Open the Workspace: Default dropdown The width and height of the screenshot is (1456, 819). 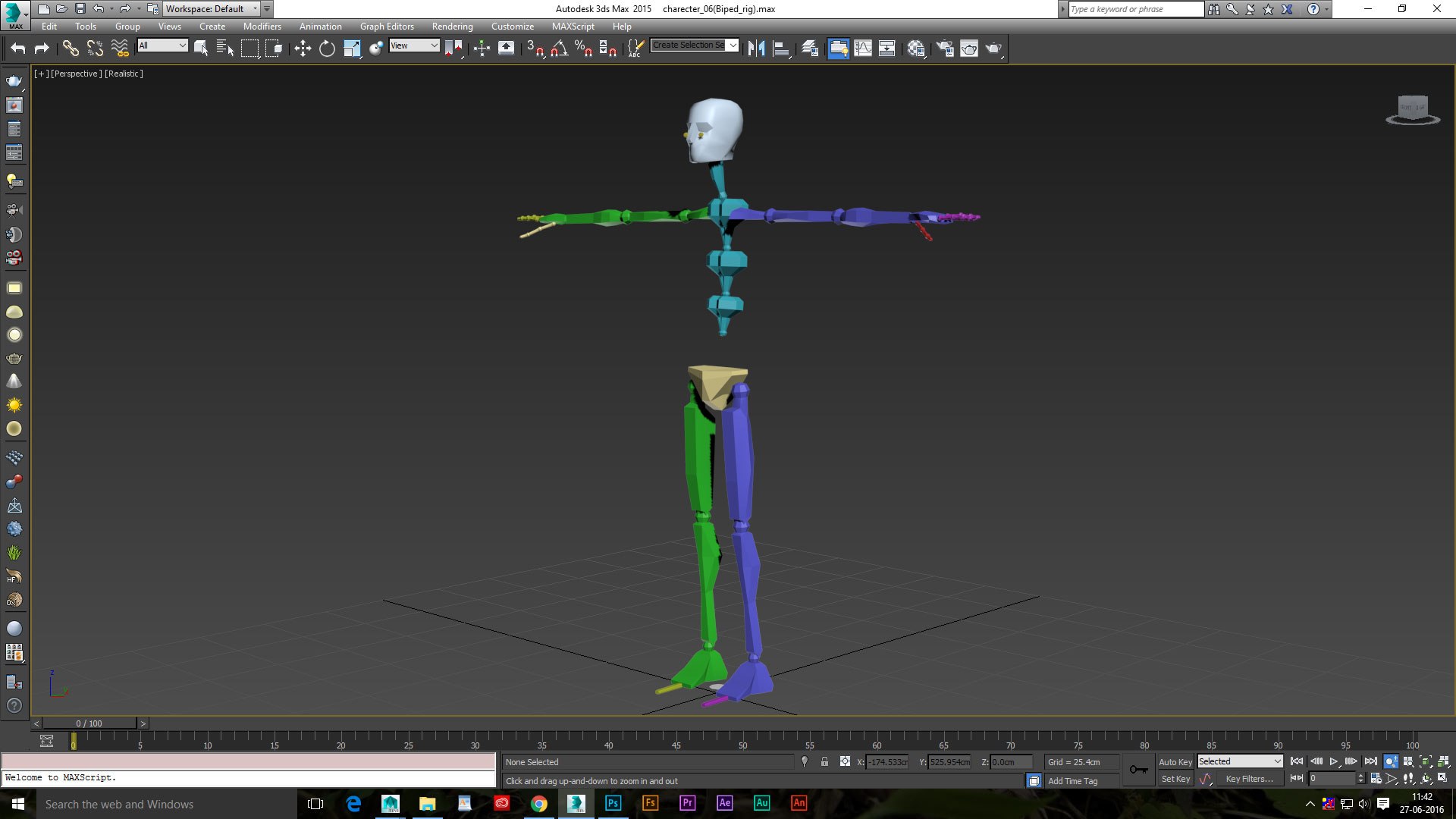[211, 9]
